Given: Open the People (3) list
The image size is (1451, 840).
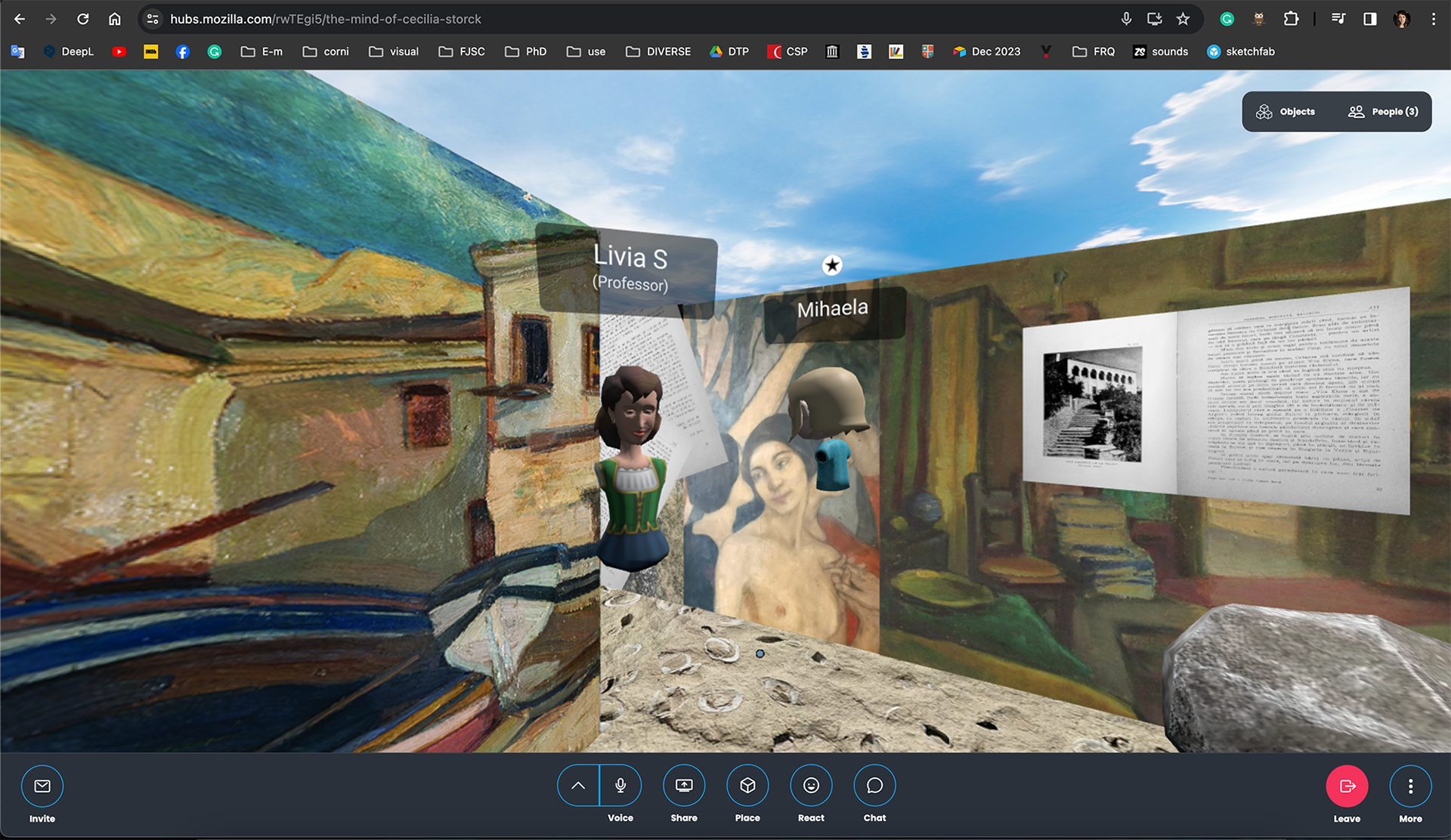Looking at the screenshot, I should (x=1383, y=112).
